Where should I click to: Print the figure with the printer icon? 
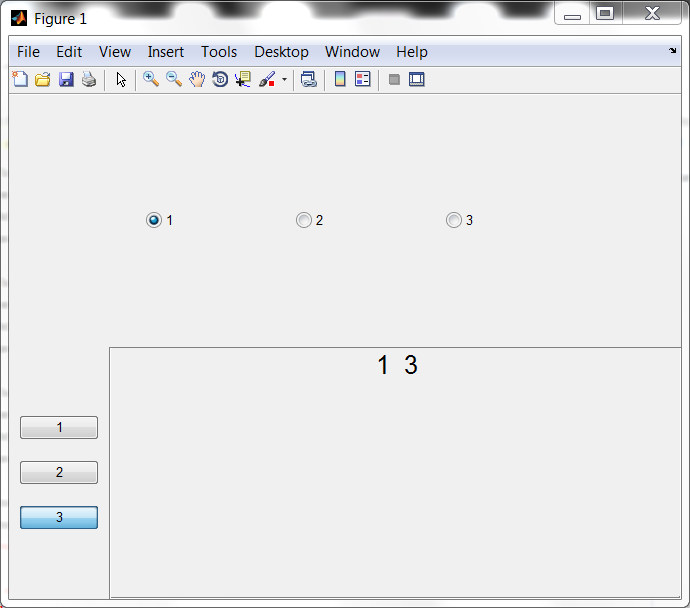click(x=89, y=80)
